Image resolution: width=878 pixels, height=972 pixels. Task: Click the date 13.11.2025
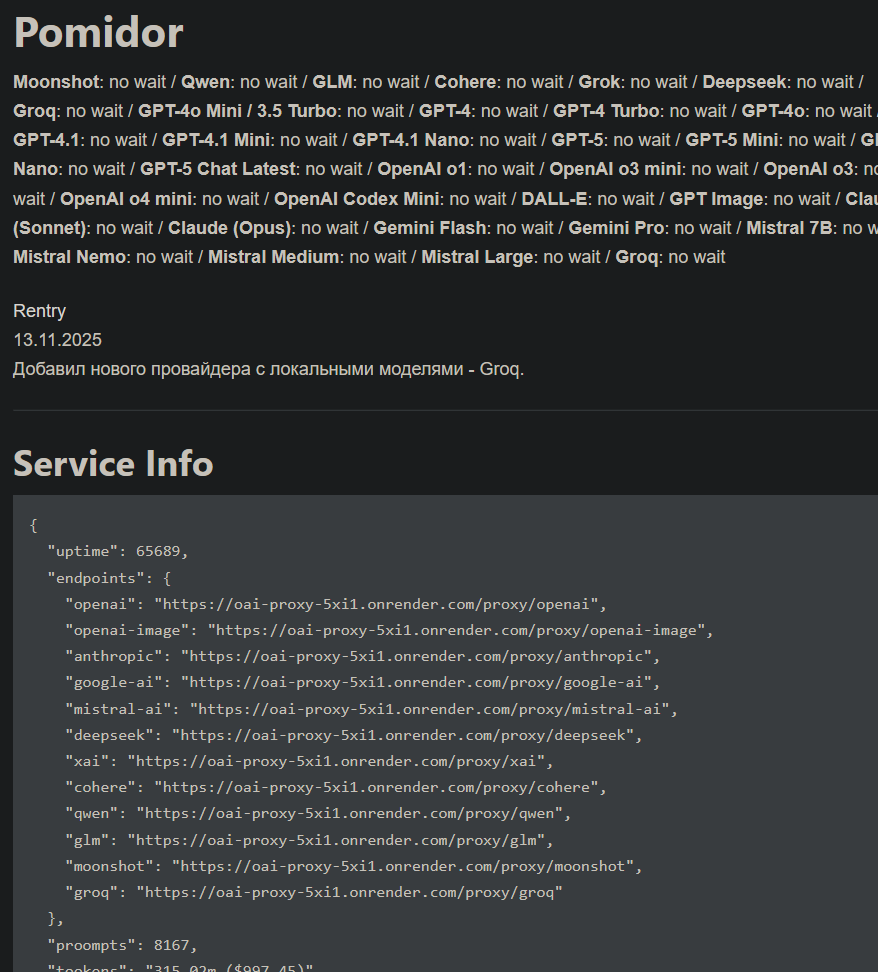pos(58,340)
